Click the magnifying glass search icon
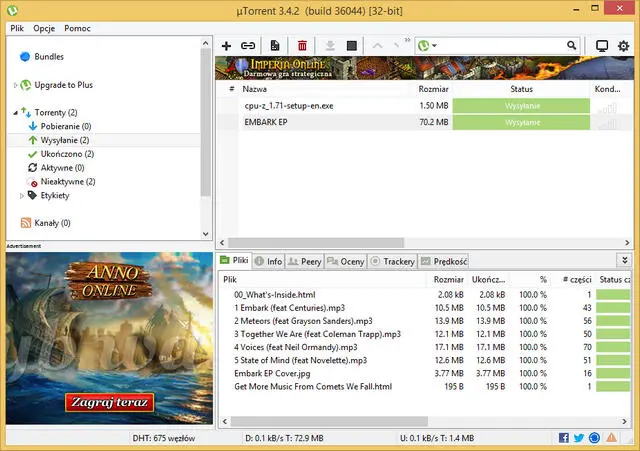The width and height of the screenshot is (640, 451). click(571, 45)
